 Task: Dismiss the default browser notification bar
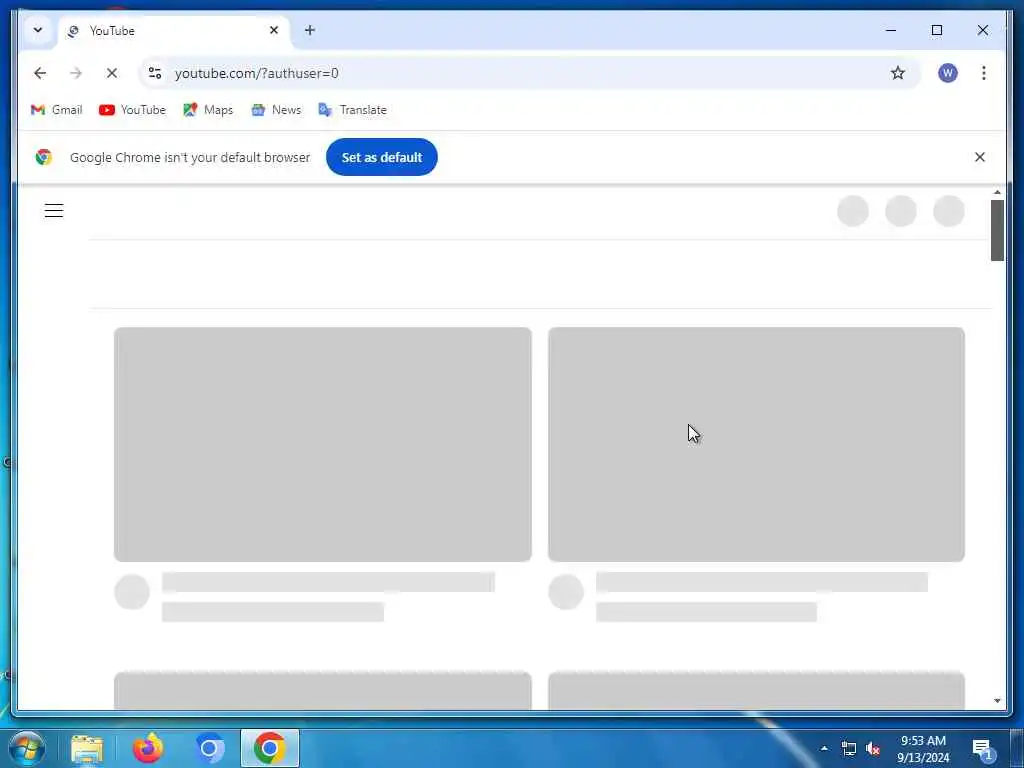980,157
